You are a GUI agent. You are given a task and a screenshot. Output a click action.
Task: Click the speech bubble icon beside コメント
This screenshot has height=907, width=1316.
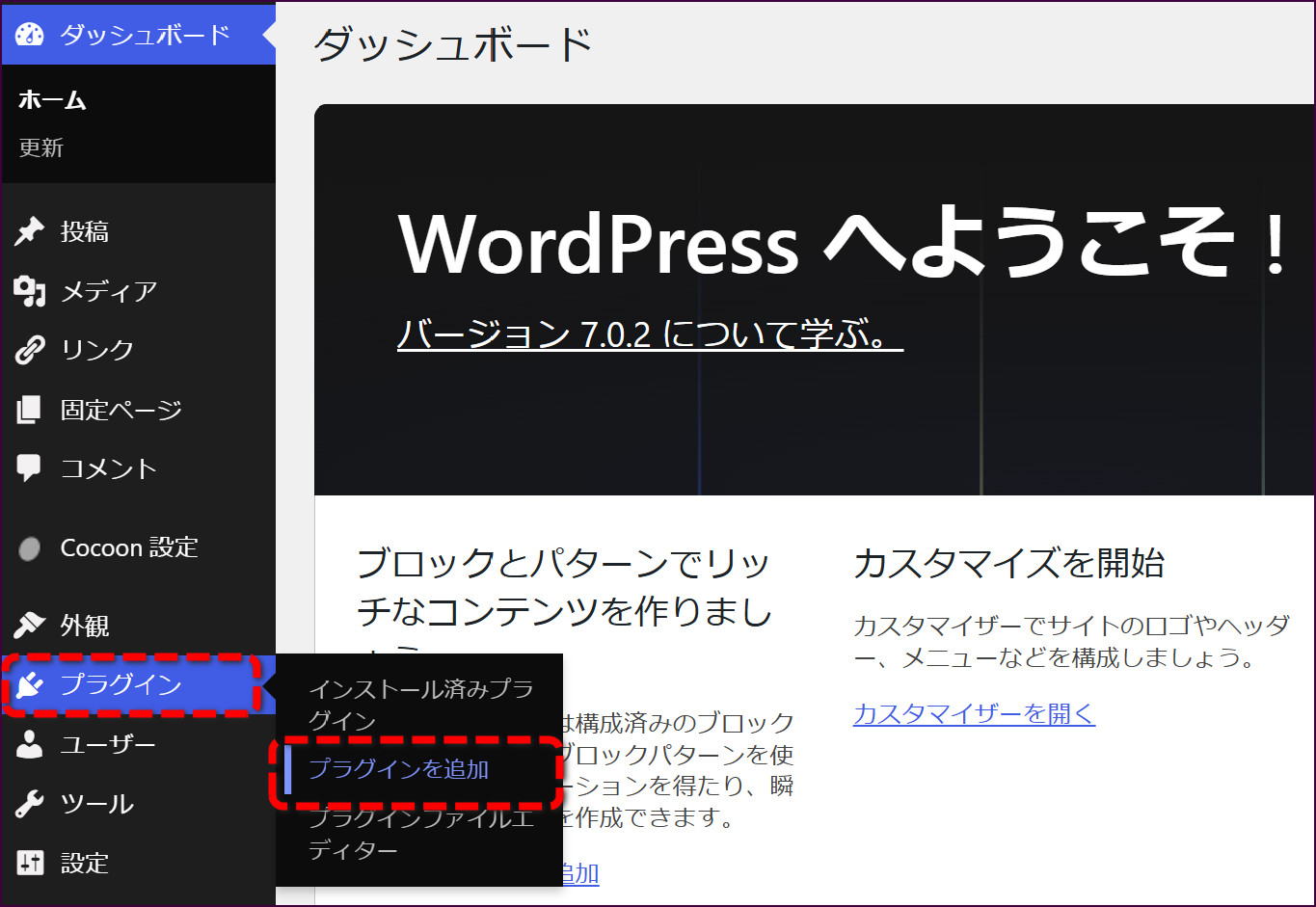click(x=30, y=468)
